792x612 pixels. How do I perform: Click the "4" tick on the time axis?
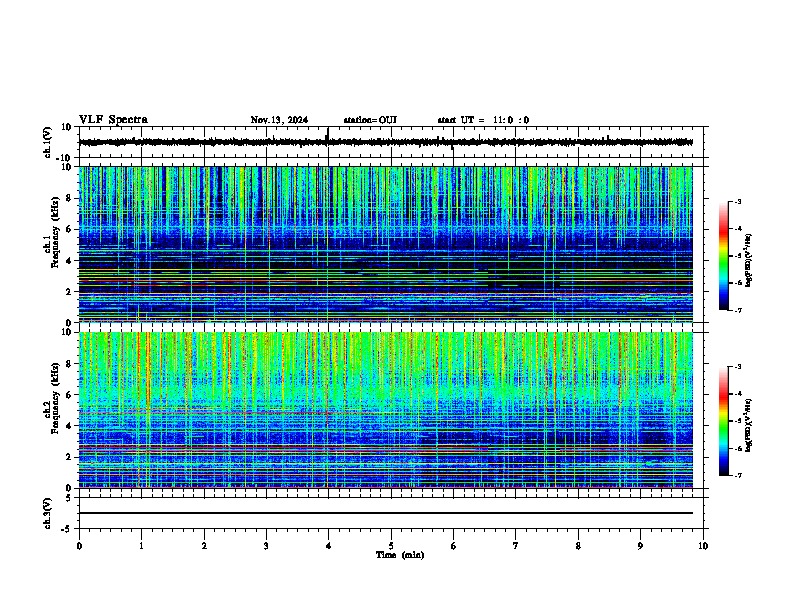coord(329,546)
